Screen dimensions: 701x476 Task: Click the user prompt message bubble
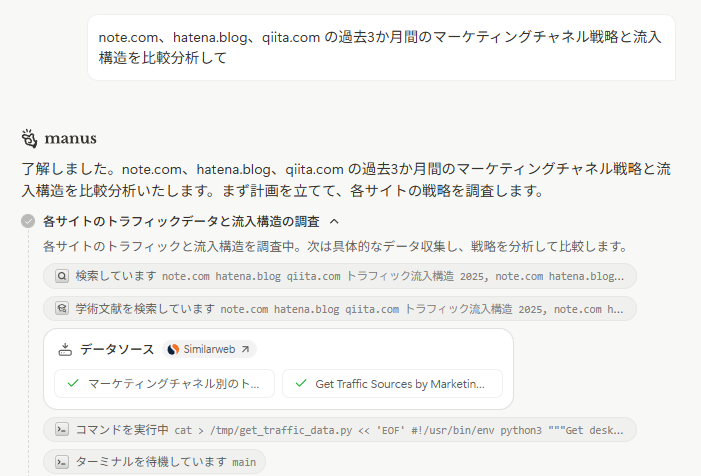pyautogui.click(x=380, y=47)
